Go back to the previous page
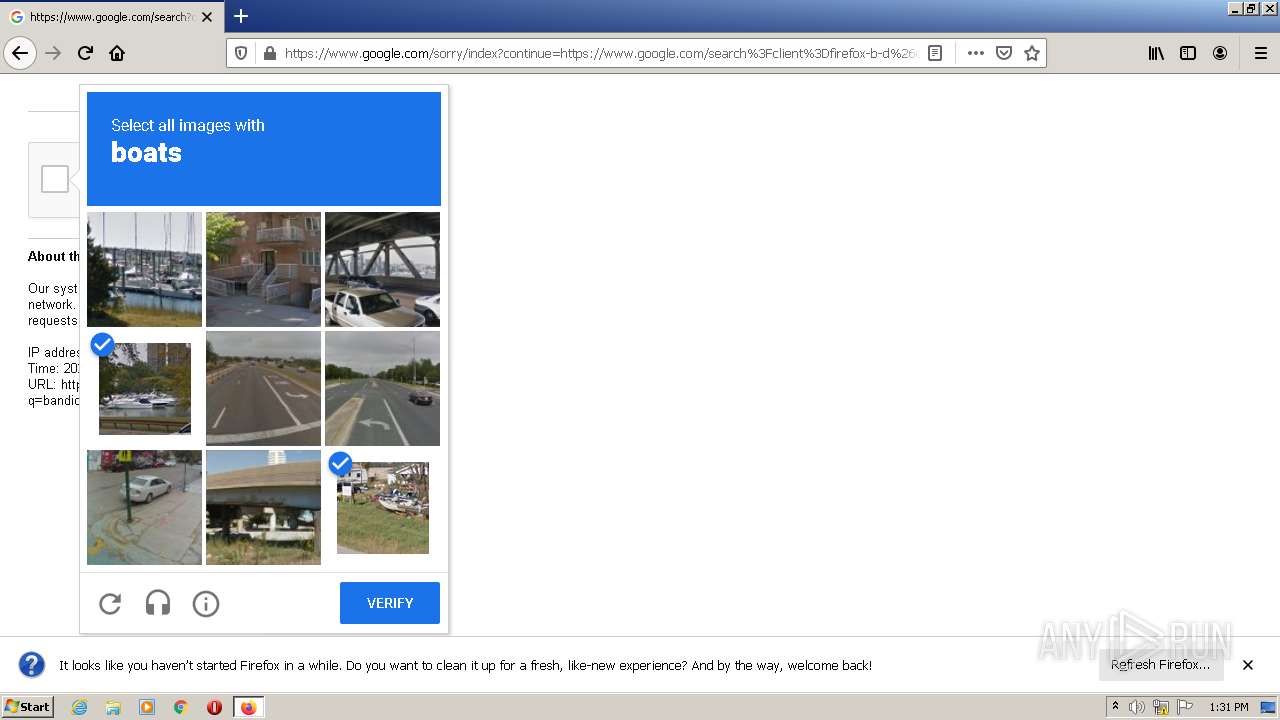The image size is (1280, 720). click(x=20, y=53)
